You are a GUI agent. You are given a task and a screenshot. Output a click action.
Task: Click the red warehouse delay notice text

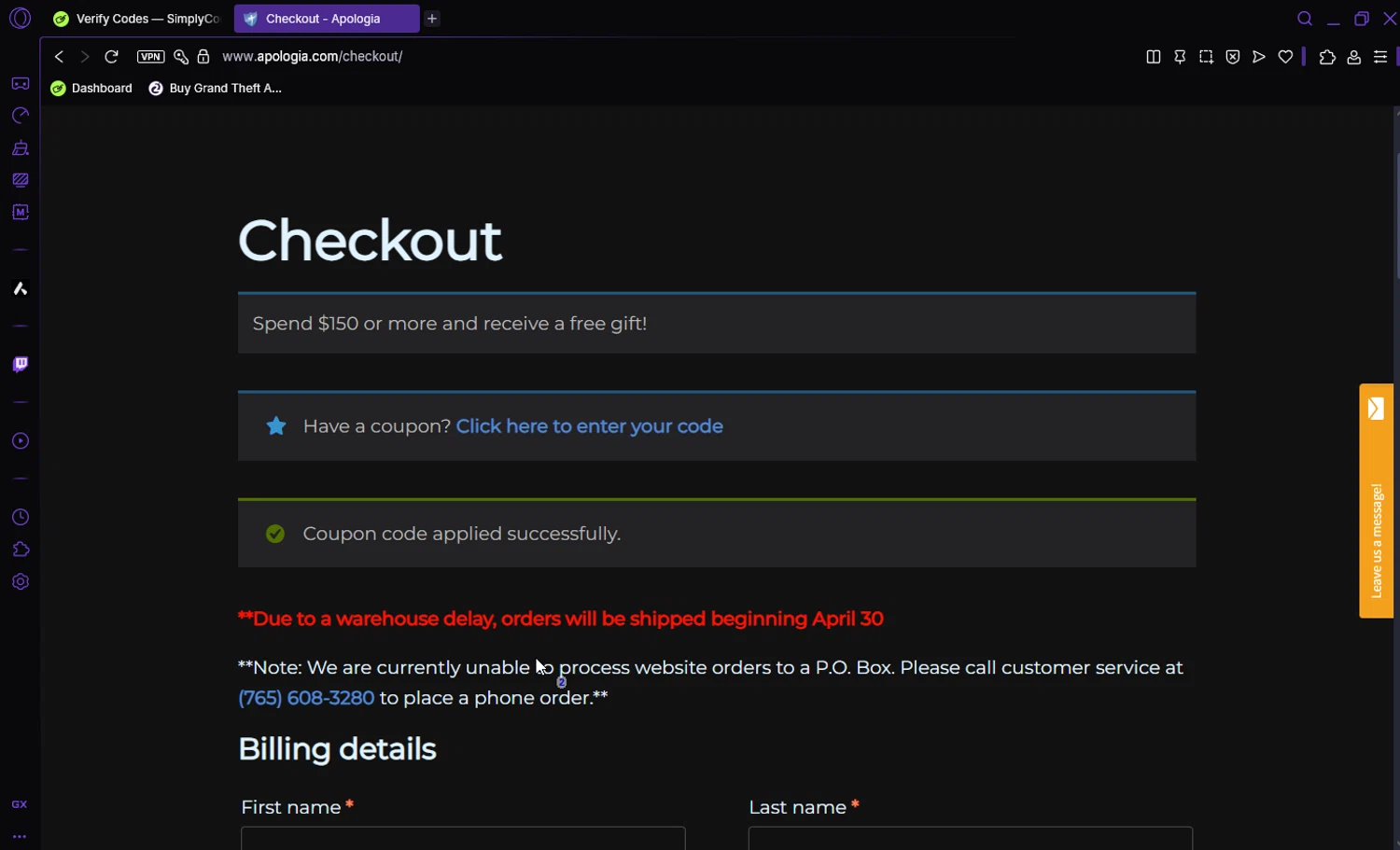[x=561, y=619]
